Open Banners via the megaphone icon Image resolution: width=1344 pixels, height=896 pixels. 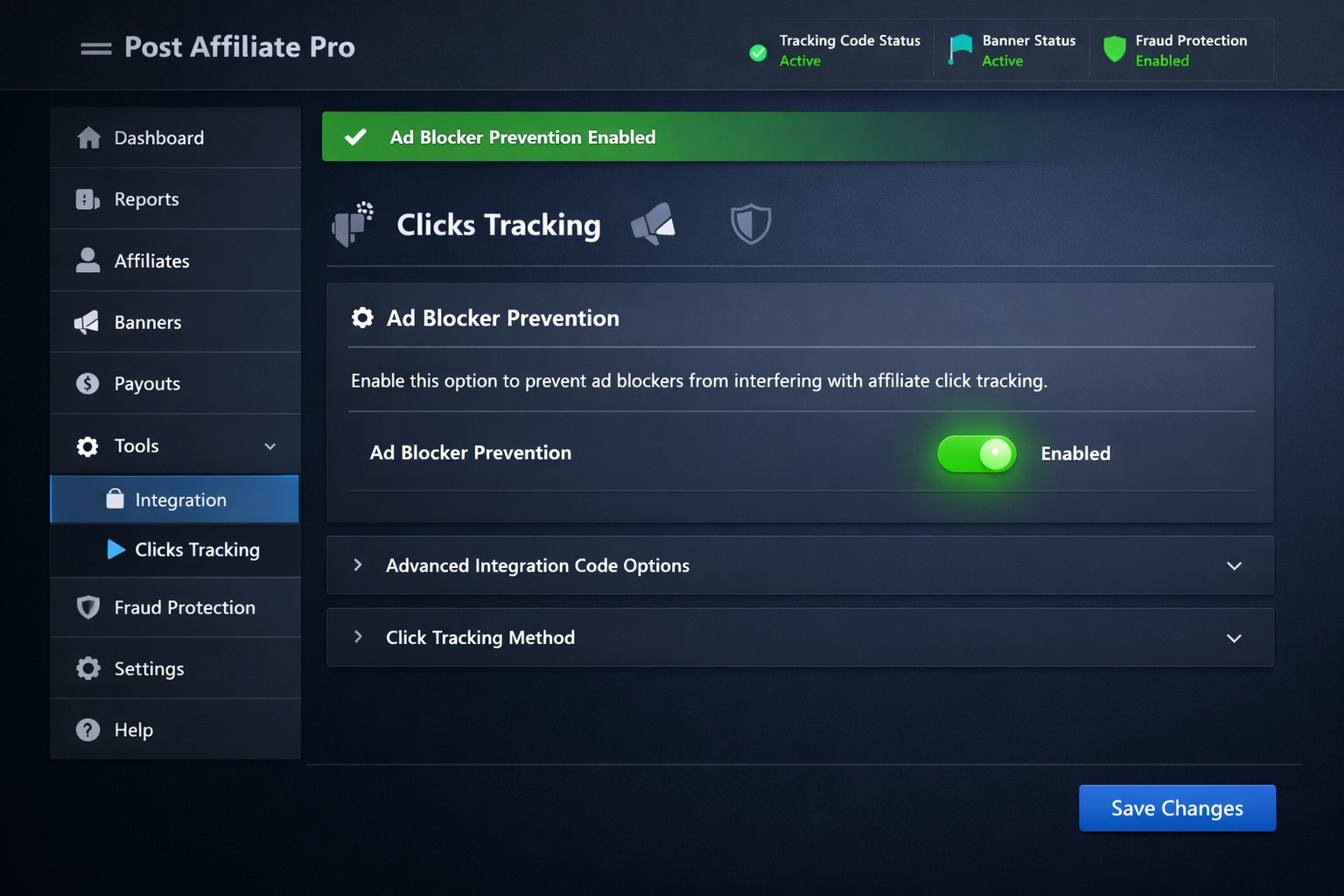[87, 321]
